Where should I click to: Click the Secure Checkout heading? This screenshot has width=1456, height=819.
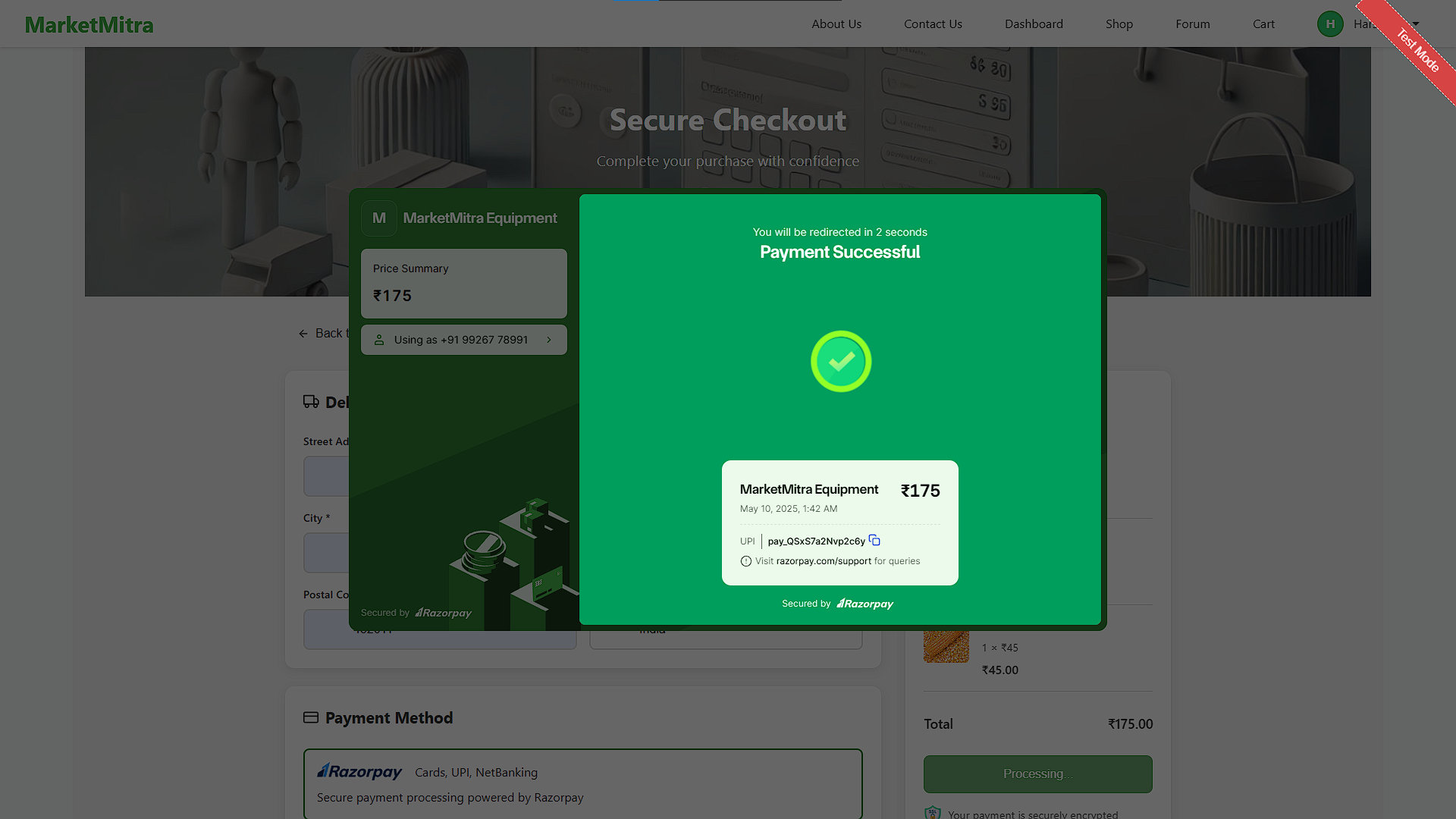728,120
